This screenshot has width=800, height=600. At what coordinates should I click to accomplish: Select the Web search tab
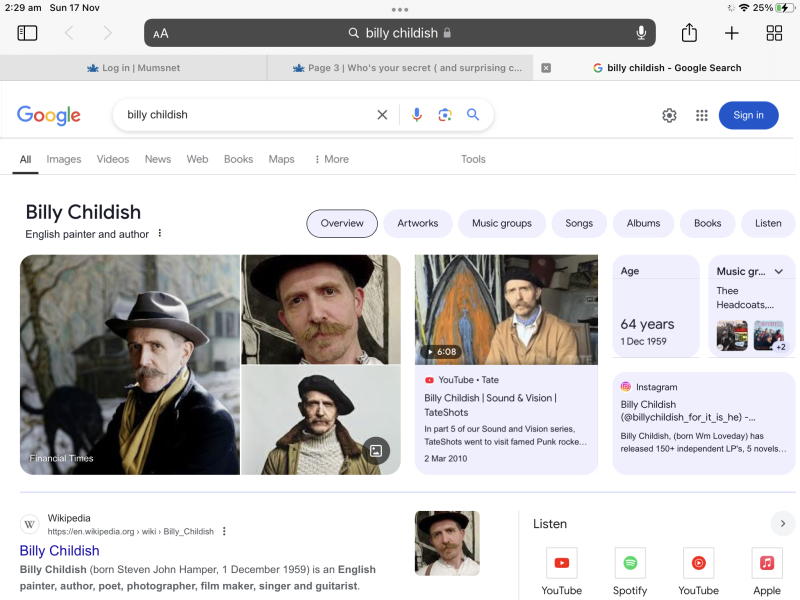pyautogui.click(x=197, y=159)
